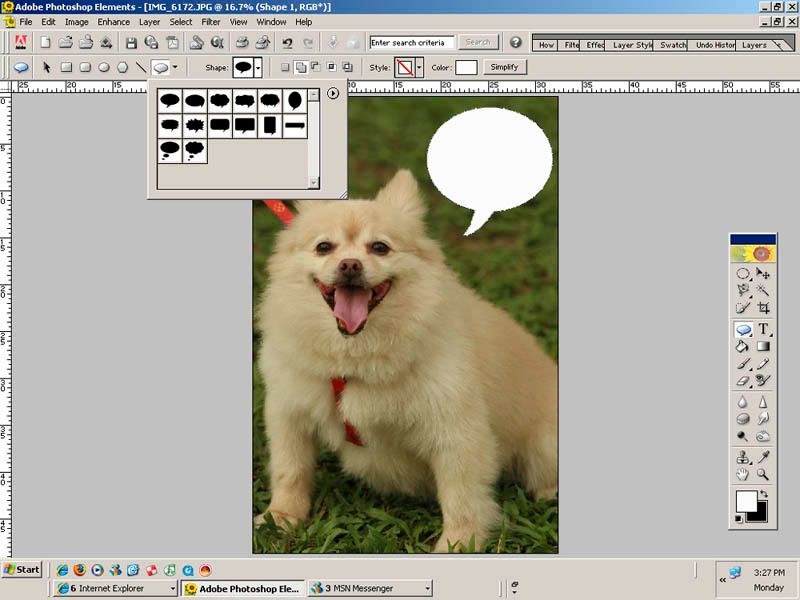
Task: Open the Enhance menu
Action: pyautogui.click(x=113, y=22)
